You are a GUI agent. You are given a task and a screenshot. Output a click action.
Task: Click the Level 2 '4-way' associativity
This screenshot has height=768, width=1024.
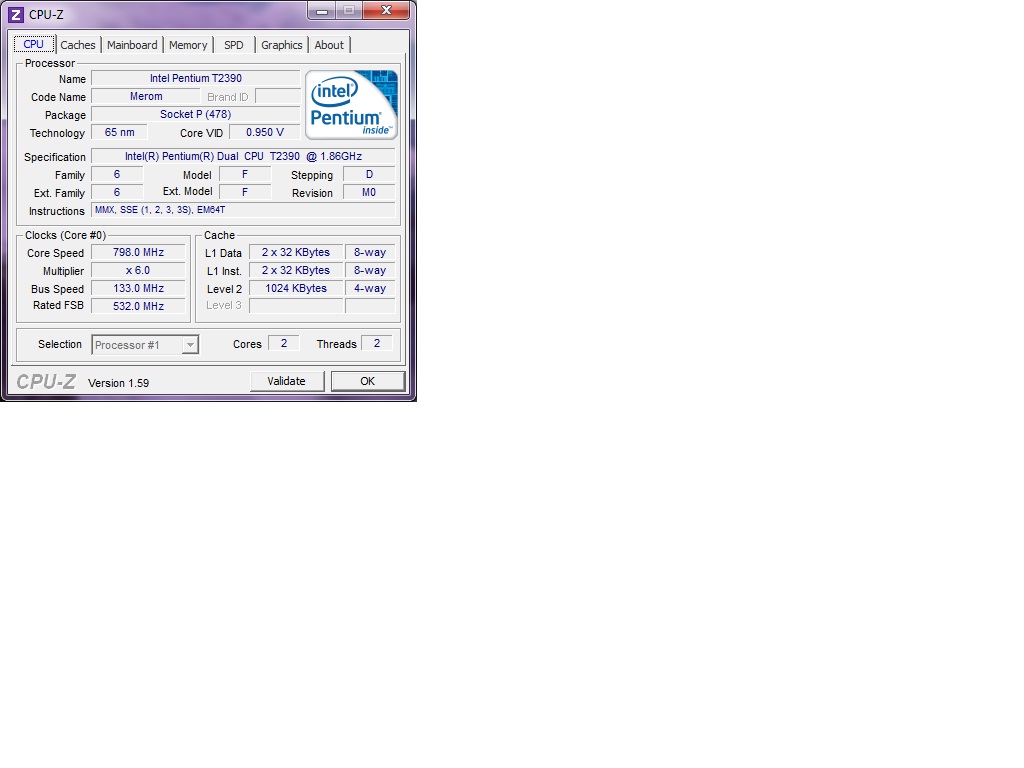click(370, 288)
